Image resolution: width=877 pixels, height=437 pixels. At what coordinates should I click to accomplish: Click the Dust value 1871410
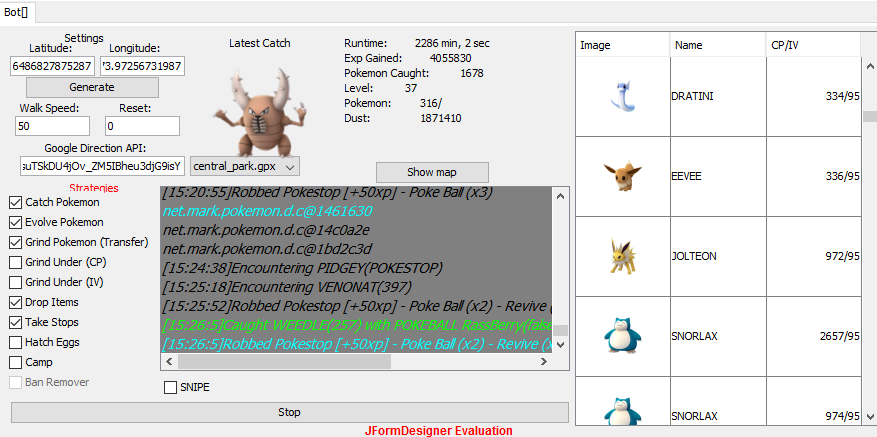(x=441, y=119)
